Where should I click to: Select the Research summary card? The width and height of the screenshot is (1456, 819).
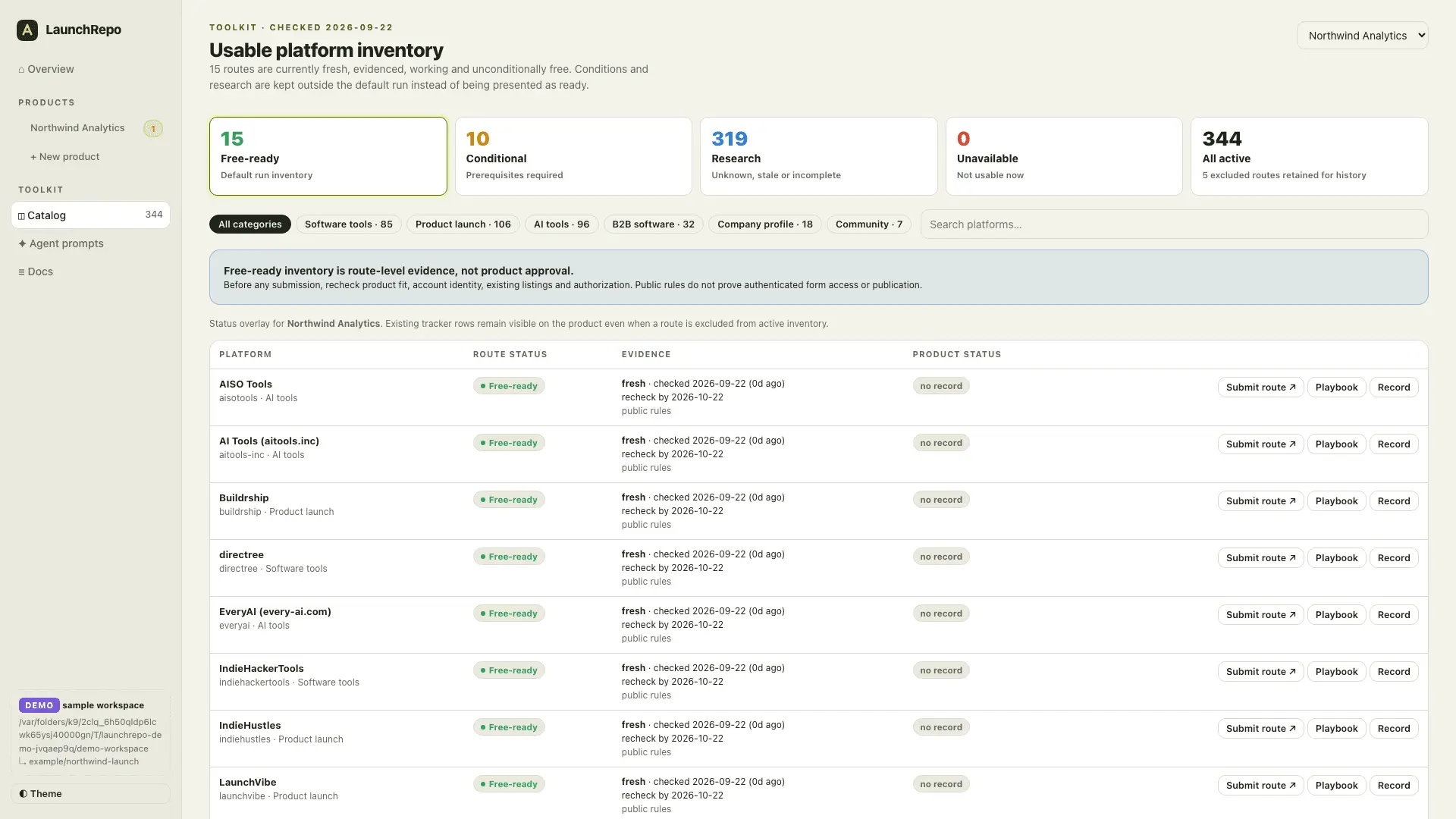(818, 156)
